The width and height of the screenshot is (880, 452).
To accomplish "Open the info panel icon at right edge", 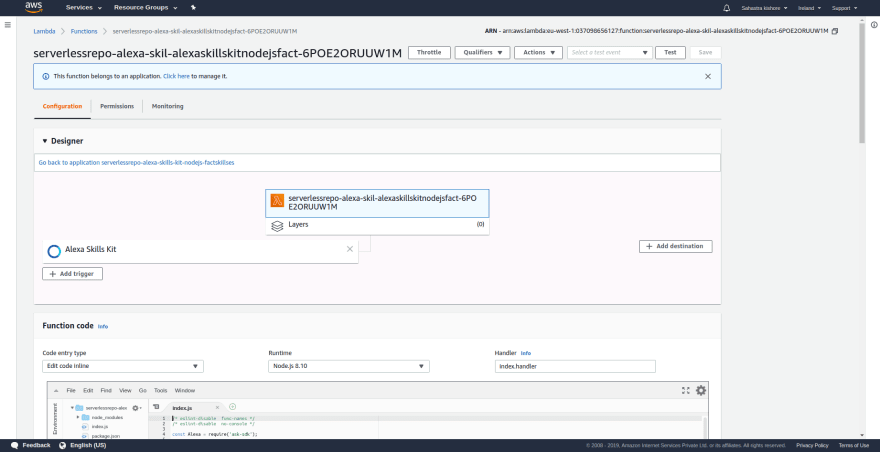I will [874, 25].
